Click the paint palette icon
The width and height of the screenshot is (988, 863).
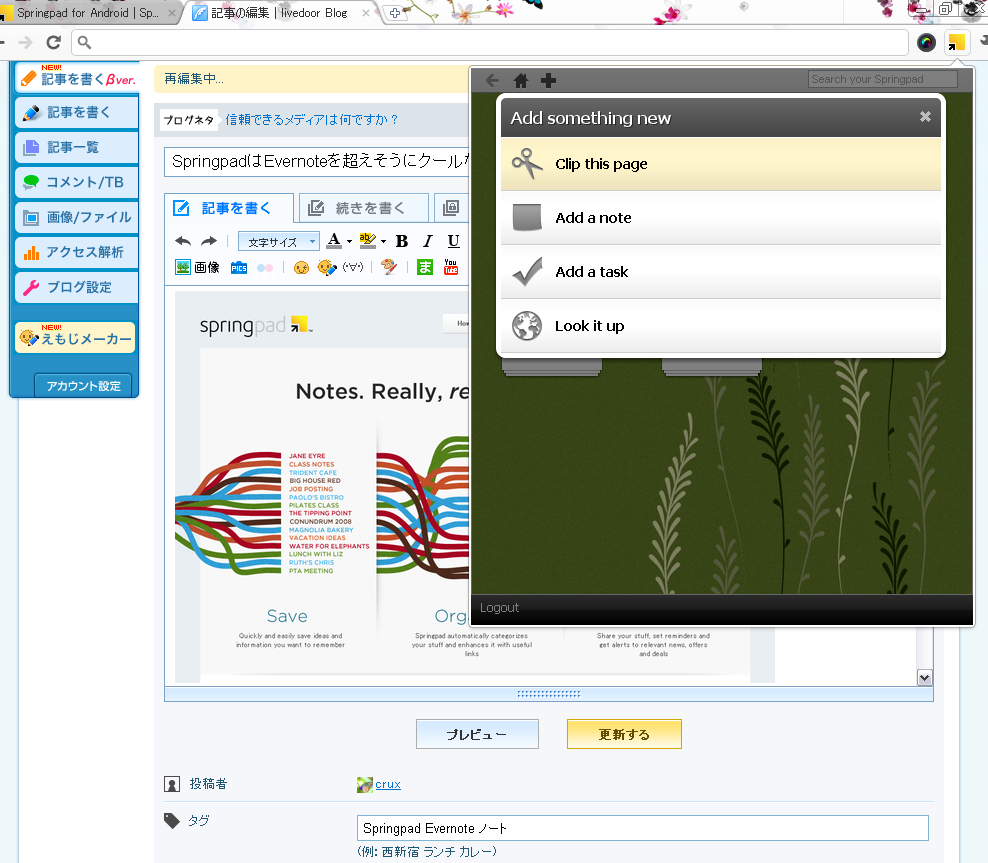[389, 267]
